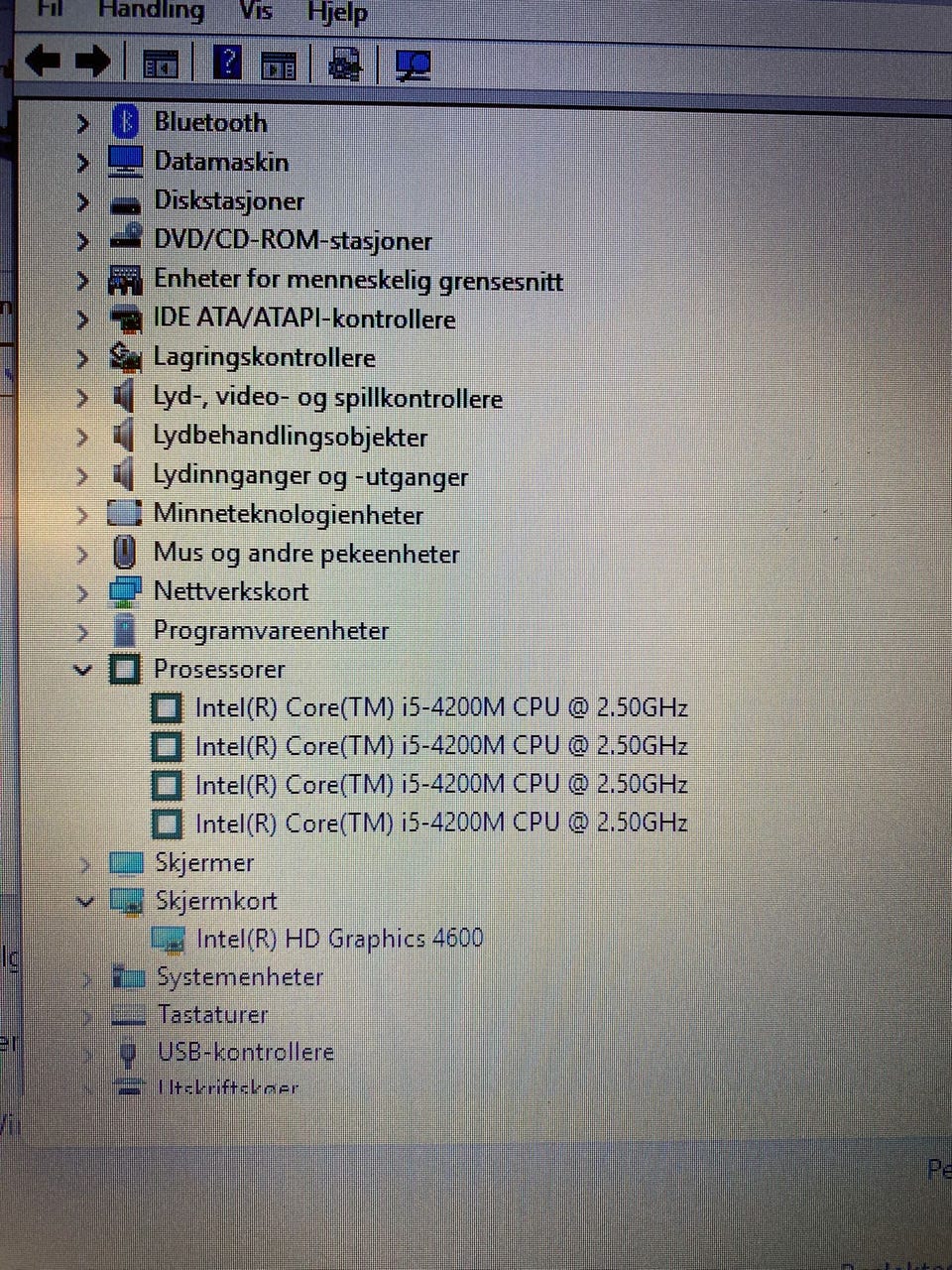Click the Tastaturer keyboard icon

coord(129,1015)
